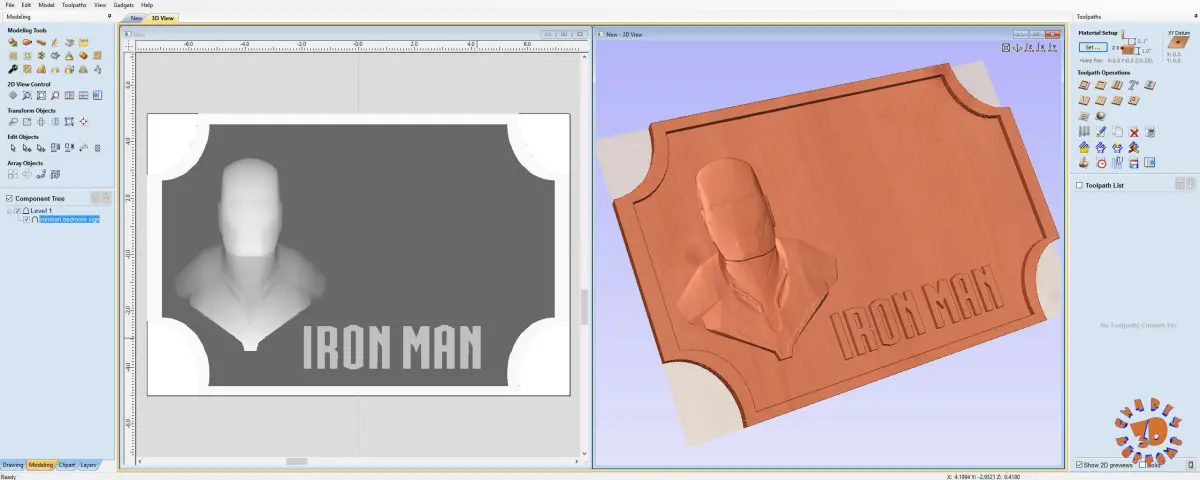Screen dimensions: 1200x480
Task: Choose the Two Rail Sweep modeling tool
Action: (27, 42)
